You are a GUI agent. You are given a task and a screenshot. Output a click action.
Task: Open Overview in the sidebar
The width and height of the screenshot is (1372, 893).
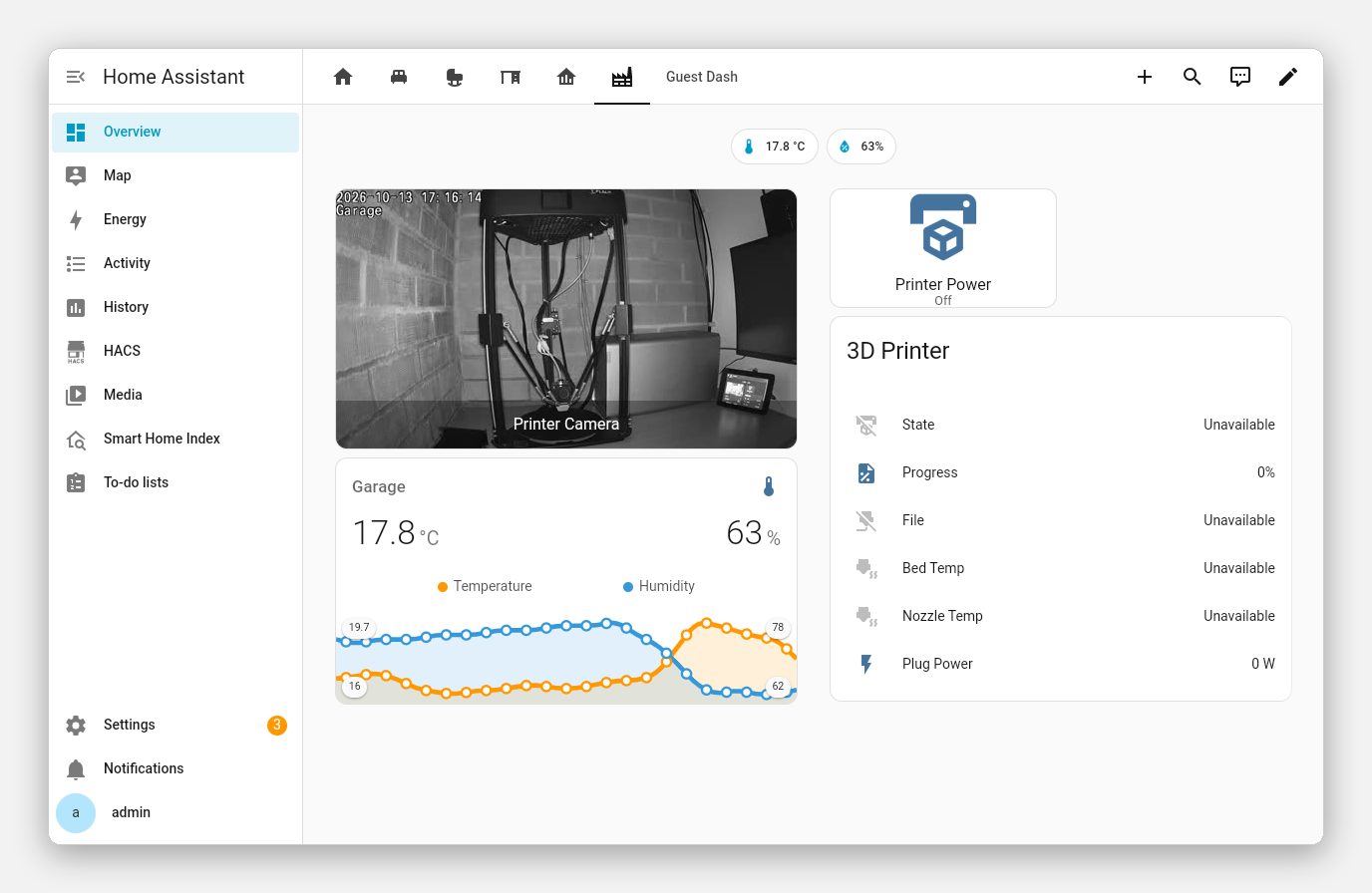(175, 133)
